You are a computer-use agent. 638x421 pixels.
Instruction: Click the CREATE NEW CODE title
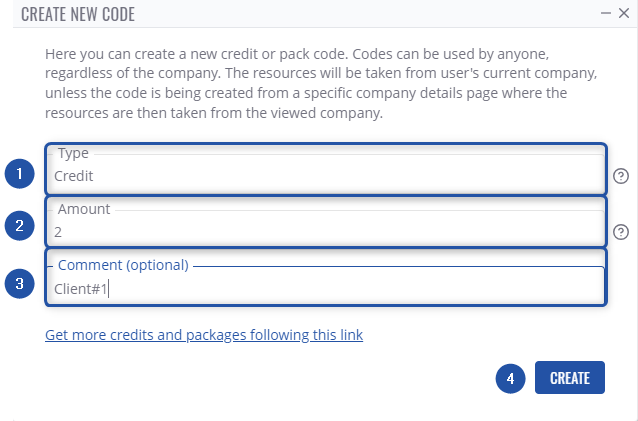click(x=78, y=14)
